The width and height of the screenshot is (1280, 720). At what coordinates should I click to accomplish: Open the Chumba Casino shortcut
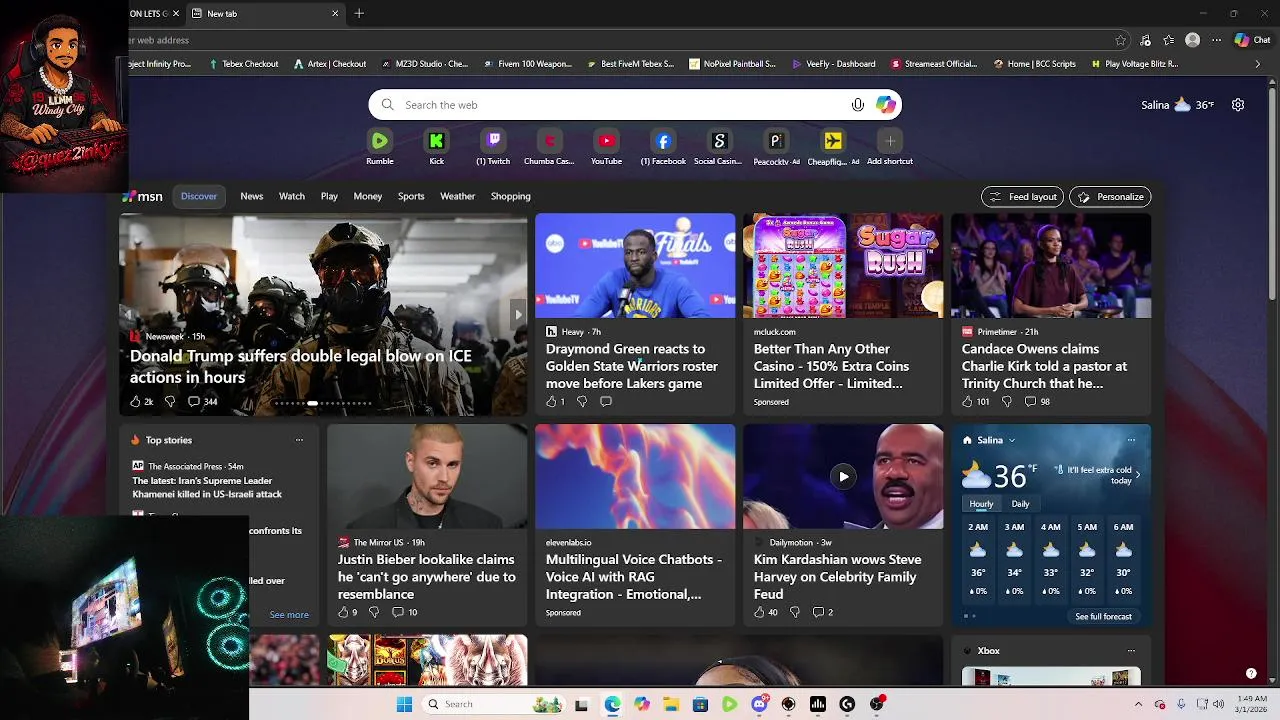coord(549,141)
